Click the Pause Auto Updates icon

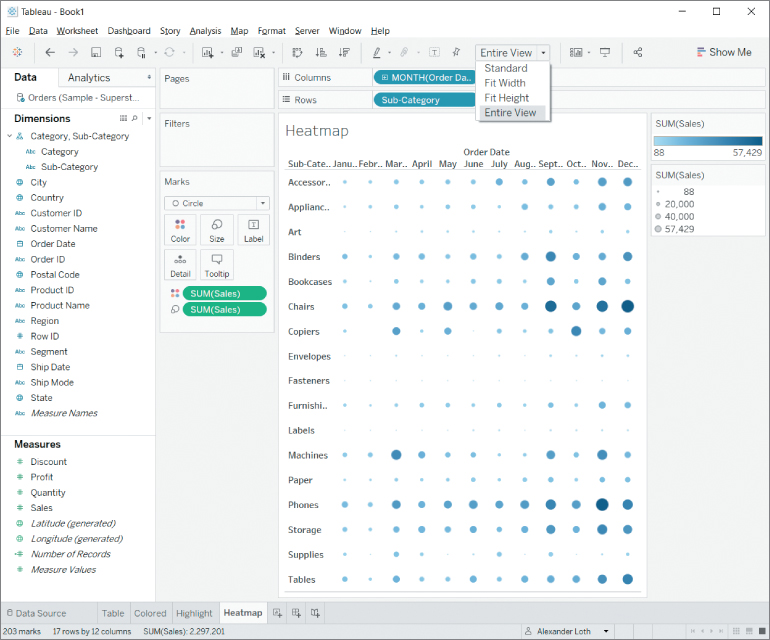click(141, 52)
